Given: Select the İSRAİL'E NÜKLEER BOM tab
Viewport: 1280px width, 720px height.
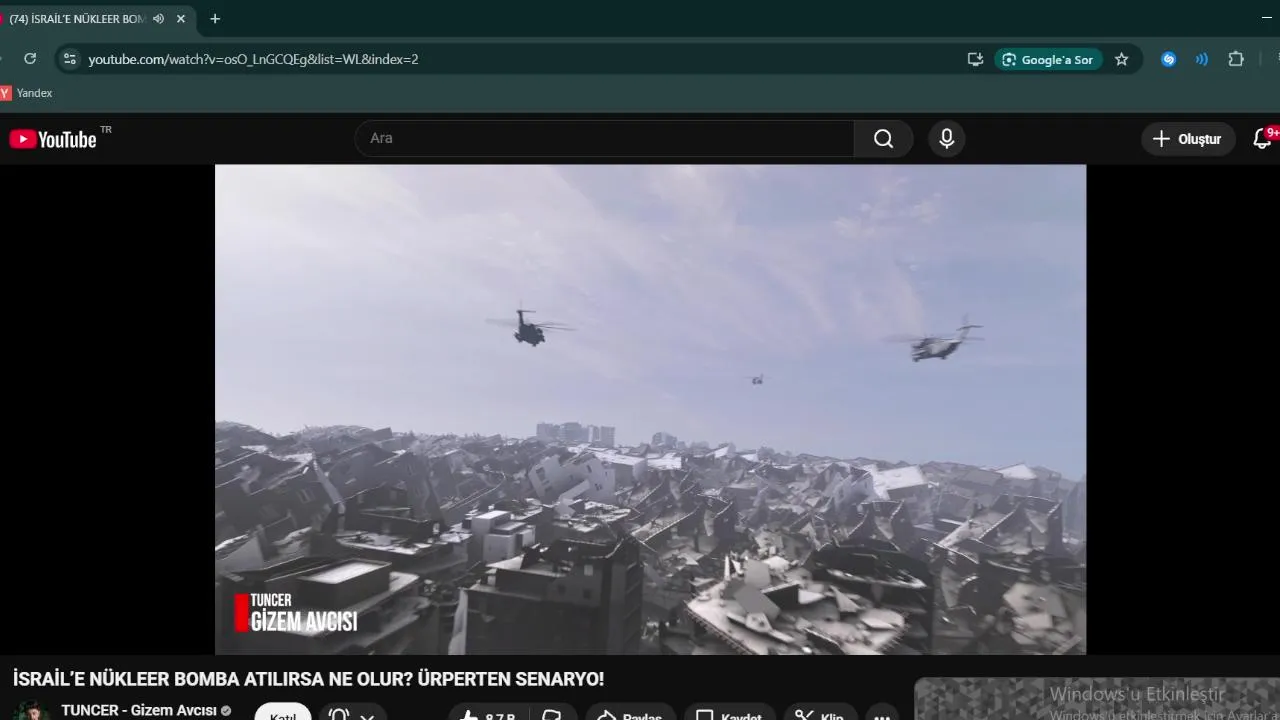Looking at the screenshot, I should (x=78, y=18).
